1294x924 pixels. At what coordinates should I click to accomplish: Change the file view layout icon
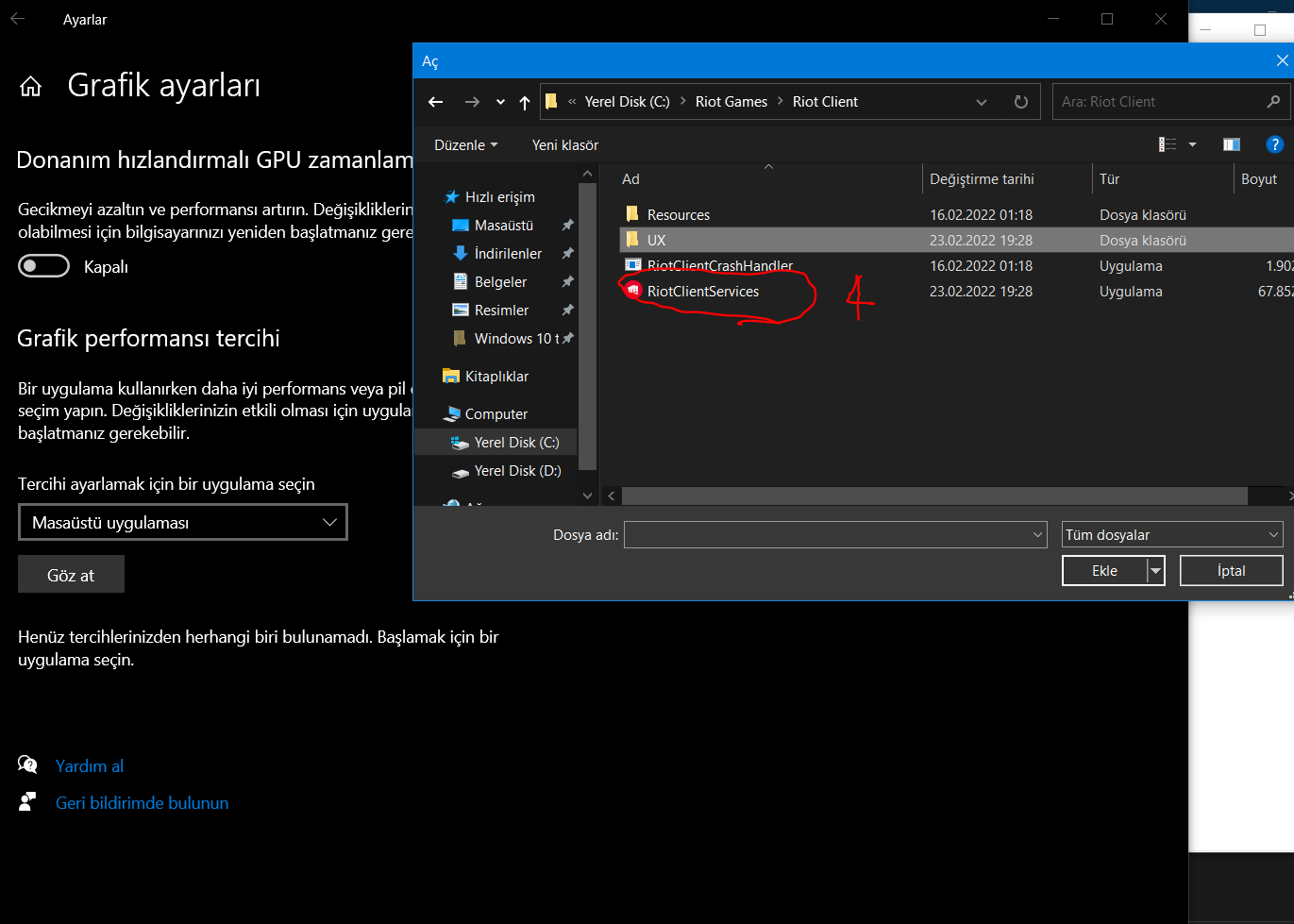(1168, 144)
